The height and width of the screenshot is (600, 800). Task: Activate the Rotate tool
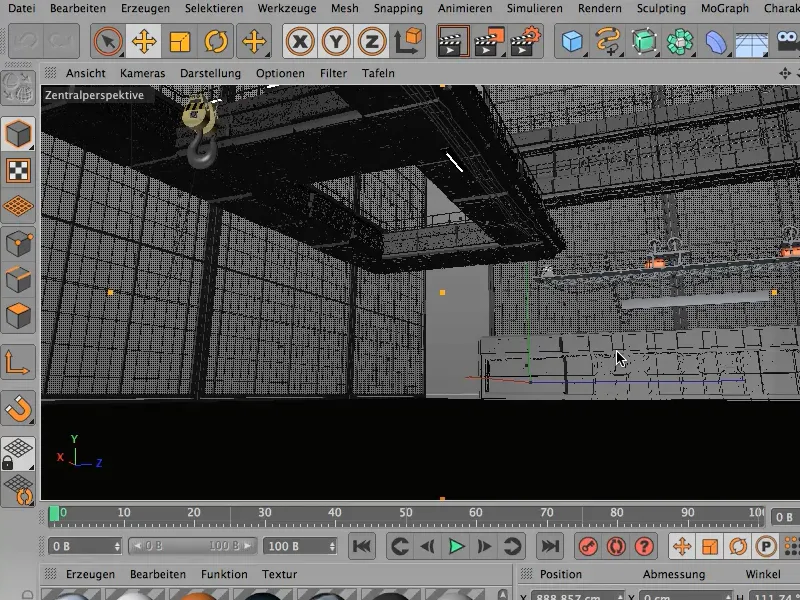pyautogui.click(x=216, y=41)
